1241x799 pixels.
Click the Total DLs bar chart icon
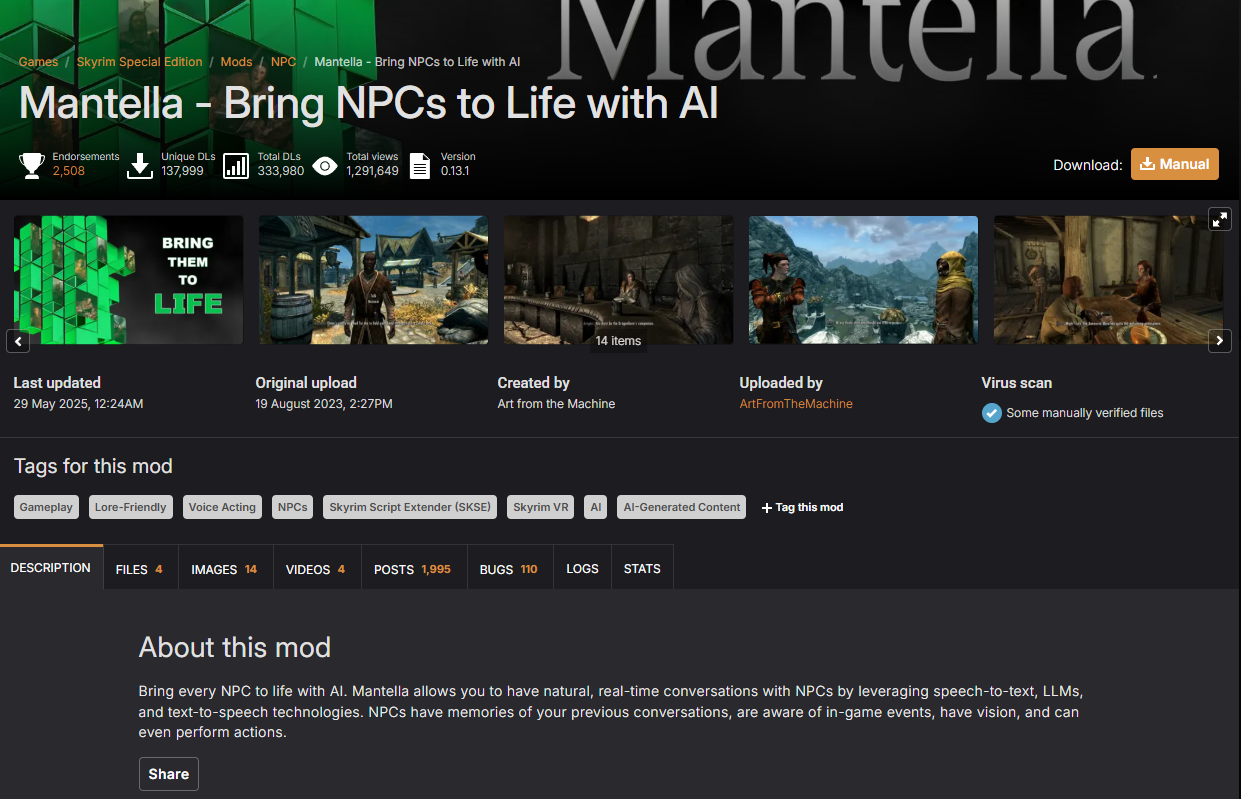pos(236,165)
